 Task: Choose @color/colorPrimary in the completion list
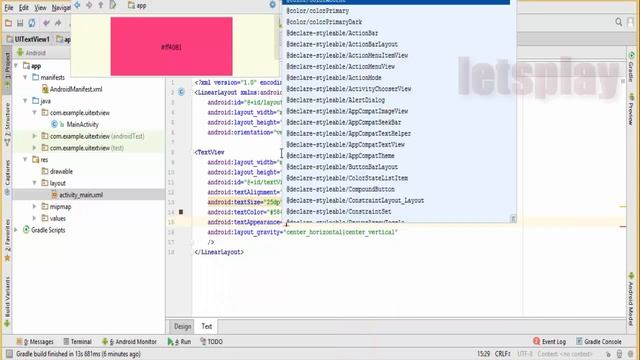(318, 11)
